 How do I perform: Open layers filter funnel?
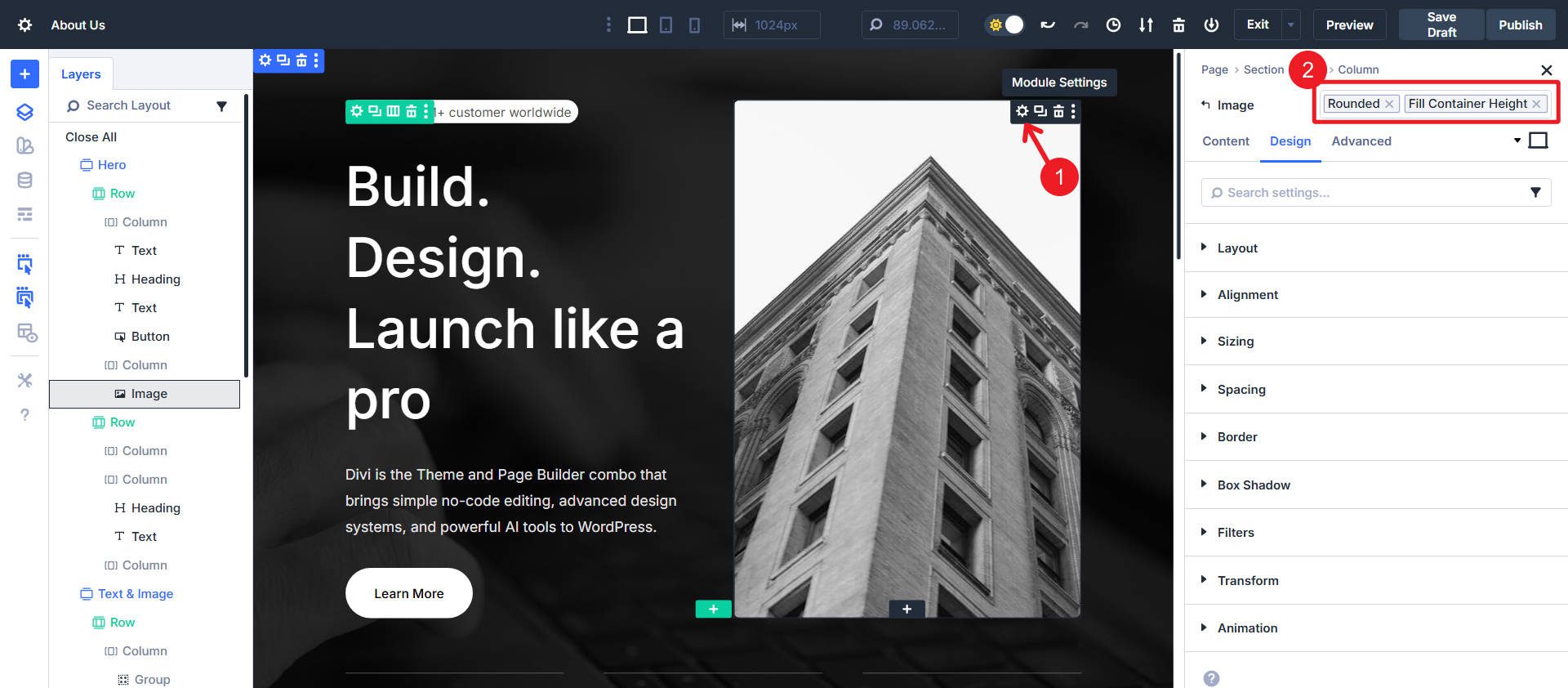click(x=221, y=106)
